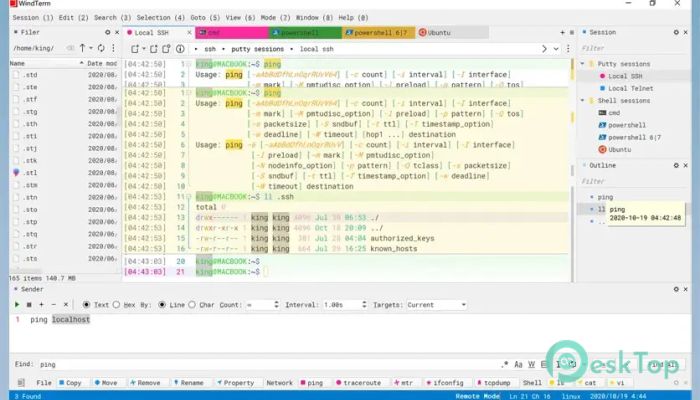This screenshot has height=400, width=700.
Task: Open the Filer panel settings gear
Action: pos(107,32)
